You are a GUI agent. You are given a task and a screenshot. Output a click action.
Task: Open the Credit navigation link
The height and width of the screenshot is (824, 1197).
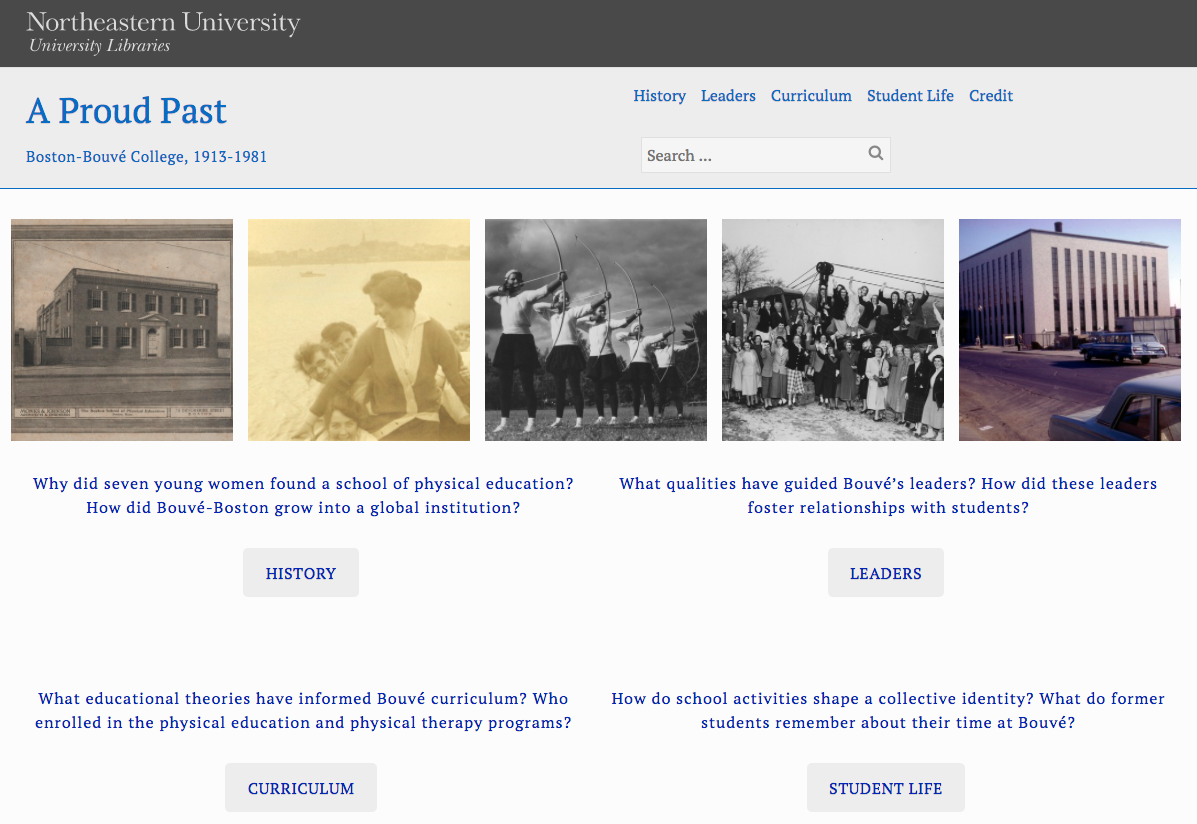(x=991, y=96)
